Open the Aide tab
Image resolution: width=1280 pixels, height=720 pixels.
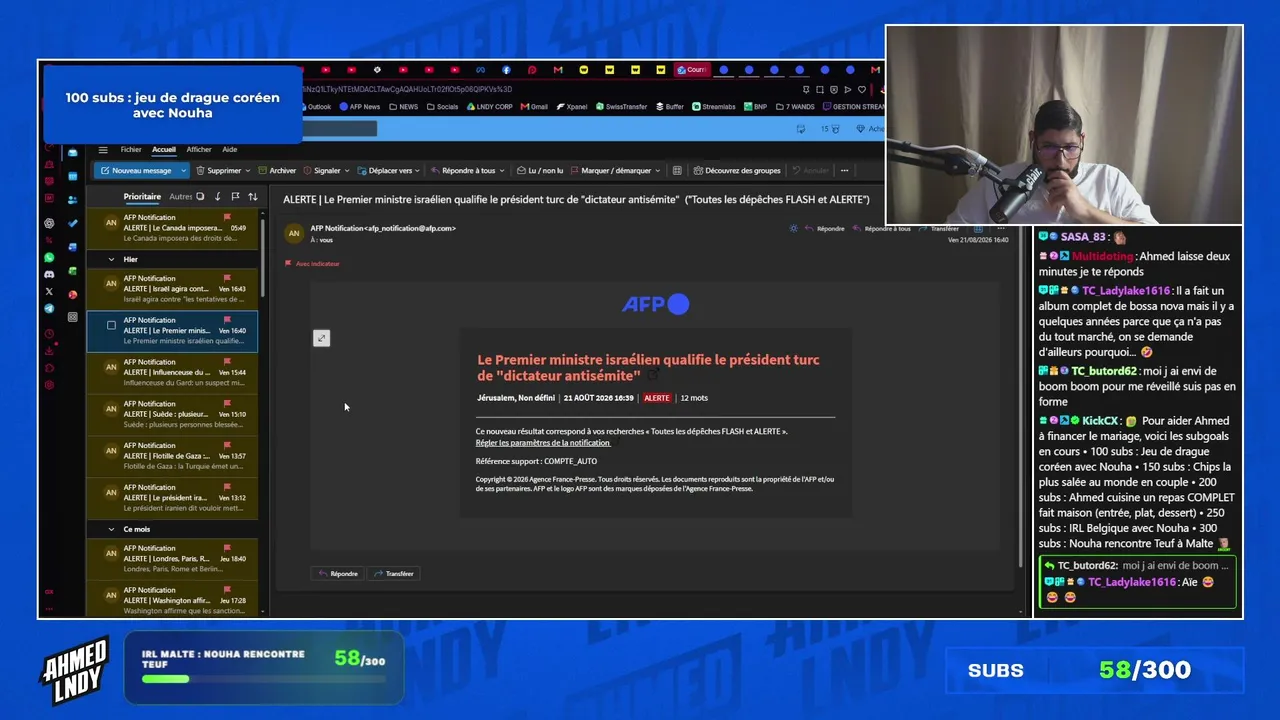tap(230, 150)
